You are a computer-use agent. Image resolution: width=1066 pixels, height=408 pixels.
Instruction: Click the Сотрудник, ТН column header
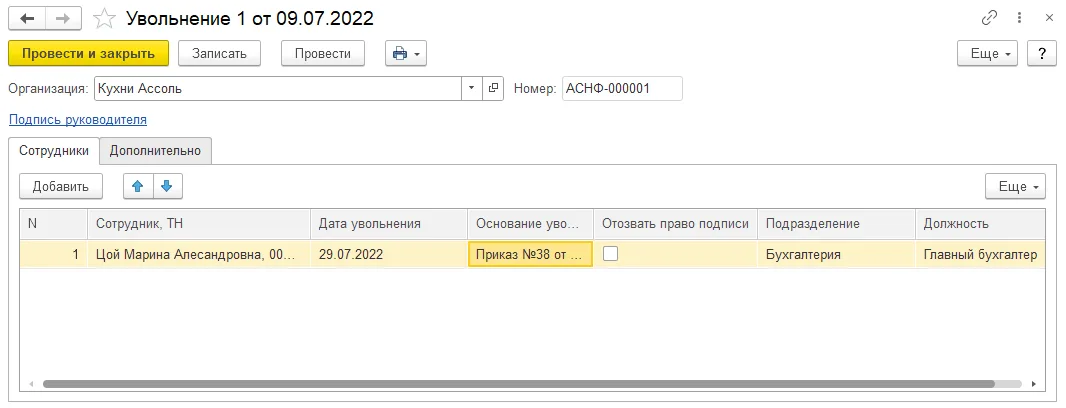pyautogui.click(x=199, y=224)
